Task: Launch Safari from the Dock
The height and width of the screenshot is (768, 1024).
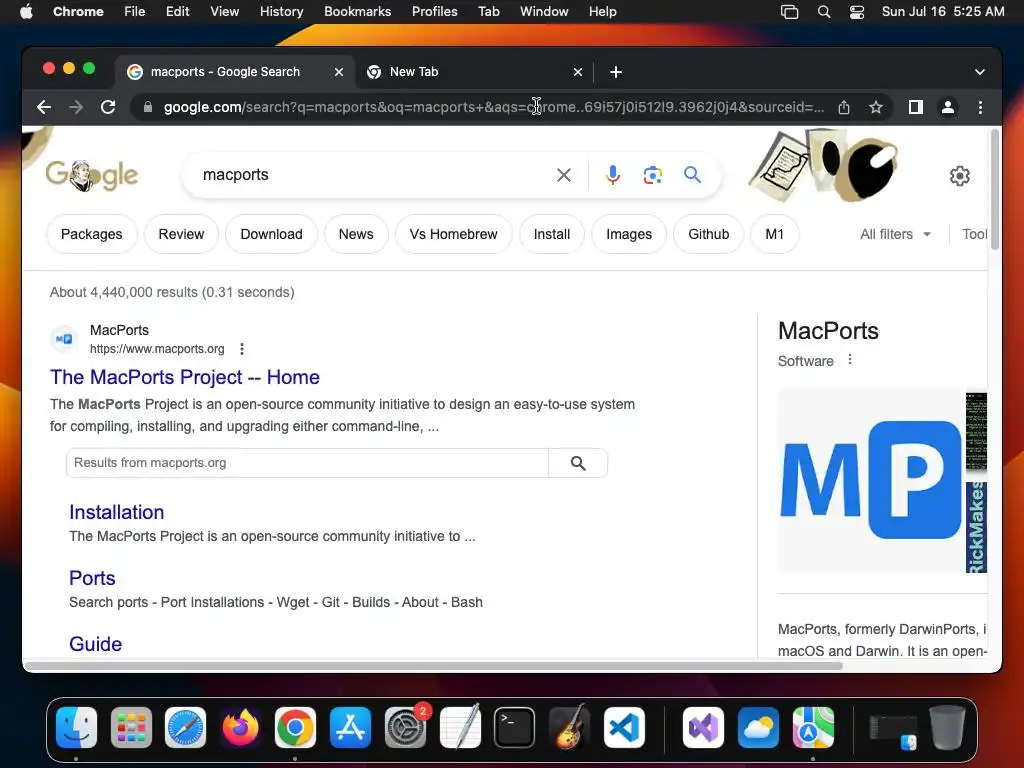Action: coord(185,727)
